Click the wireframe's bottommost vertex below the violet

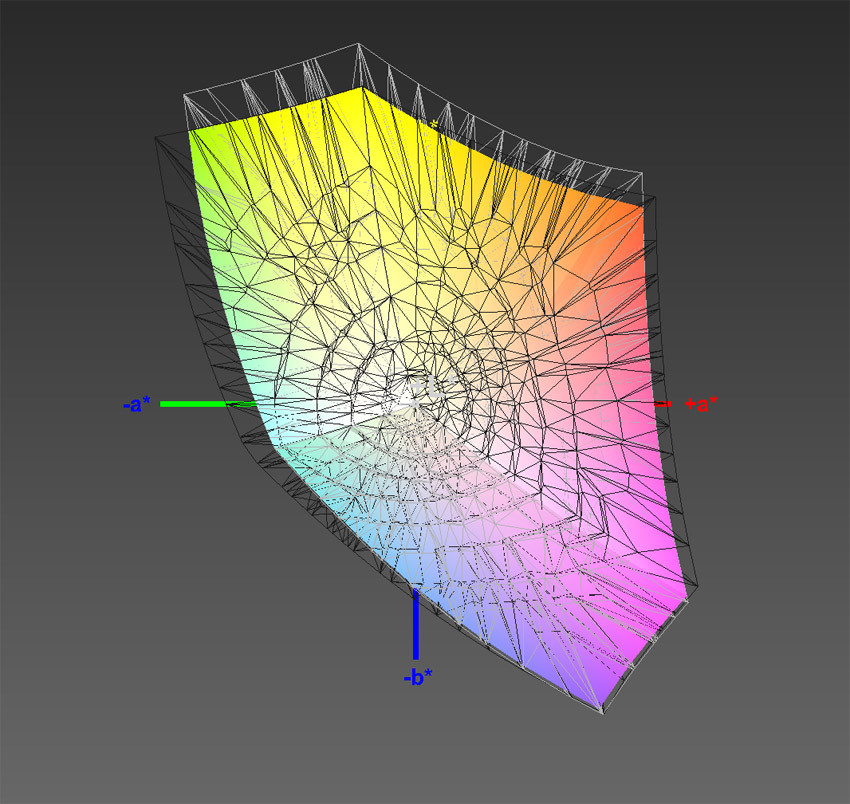(601, 714)
